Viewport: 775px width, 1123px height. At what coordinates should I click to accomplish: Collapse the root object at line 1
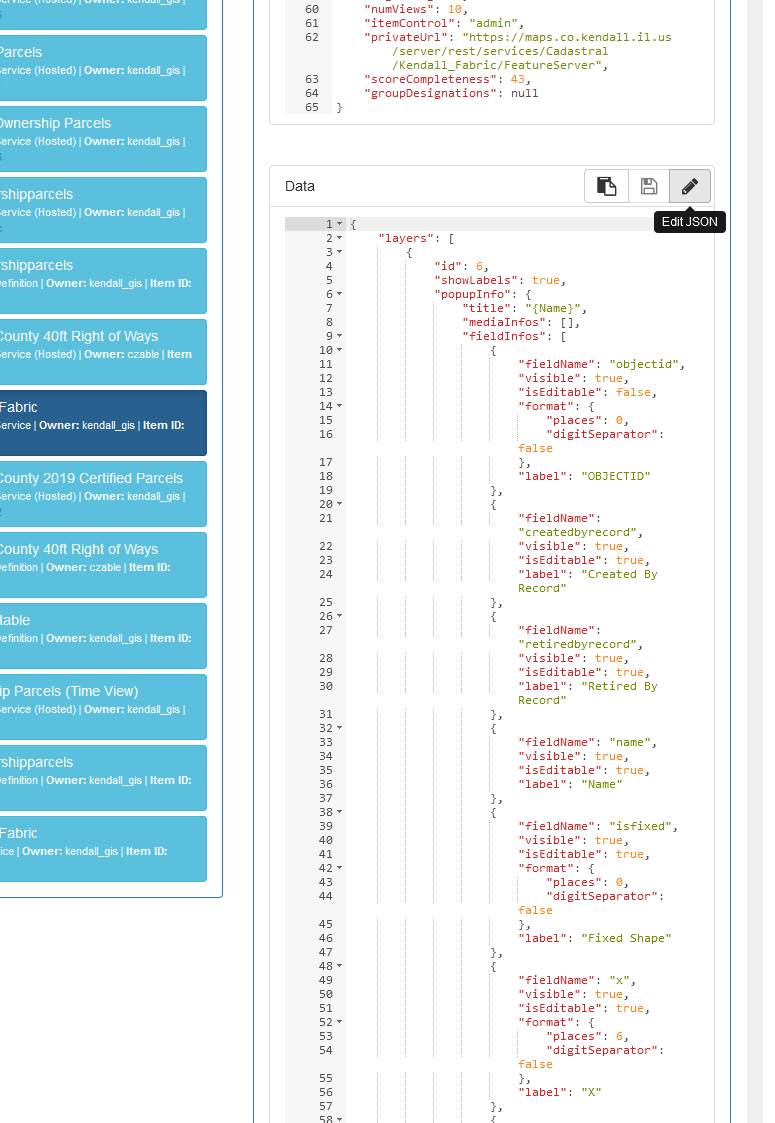tap(340, 224)
